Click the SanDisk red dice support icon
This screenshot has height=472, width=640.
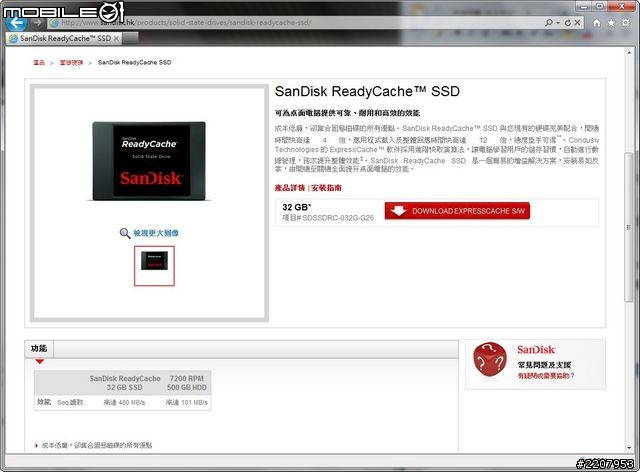click(490, 359)
